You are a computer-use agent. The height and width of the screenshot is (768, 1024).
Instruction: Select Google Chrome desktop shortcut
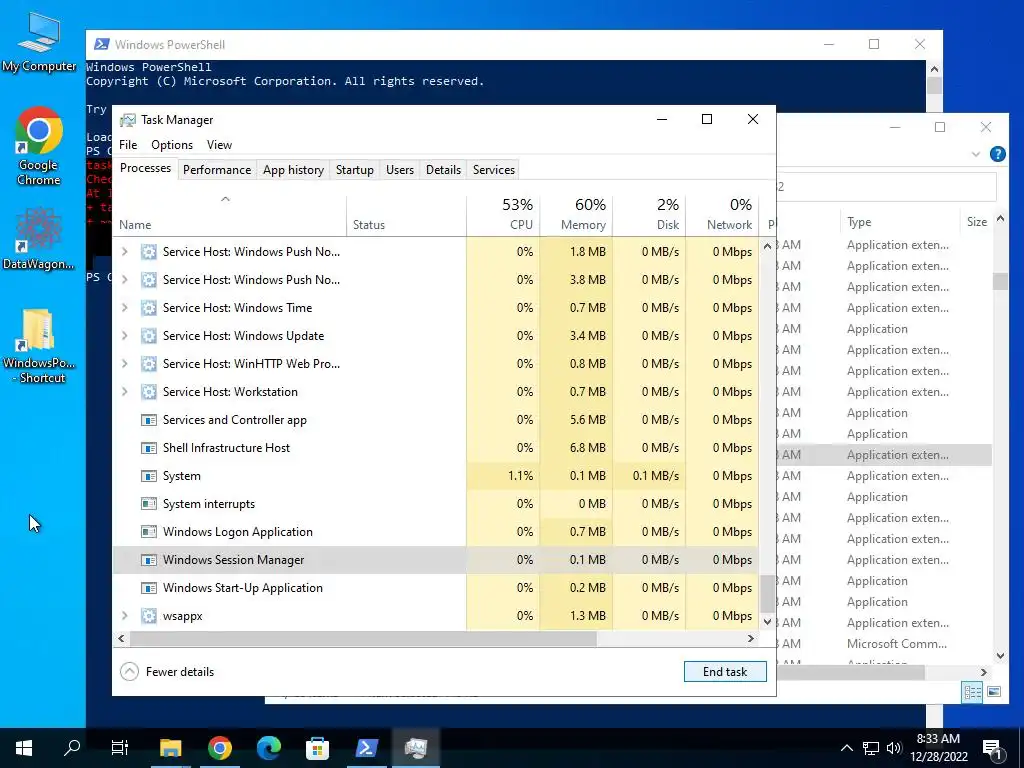pos(39,147)
